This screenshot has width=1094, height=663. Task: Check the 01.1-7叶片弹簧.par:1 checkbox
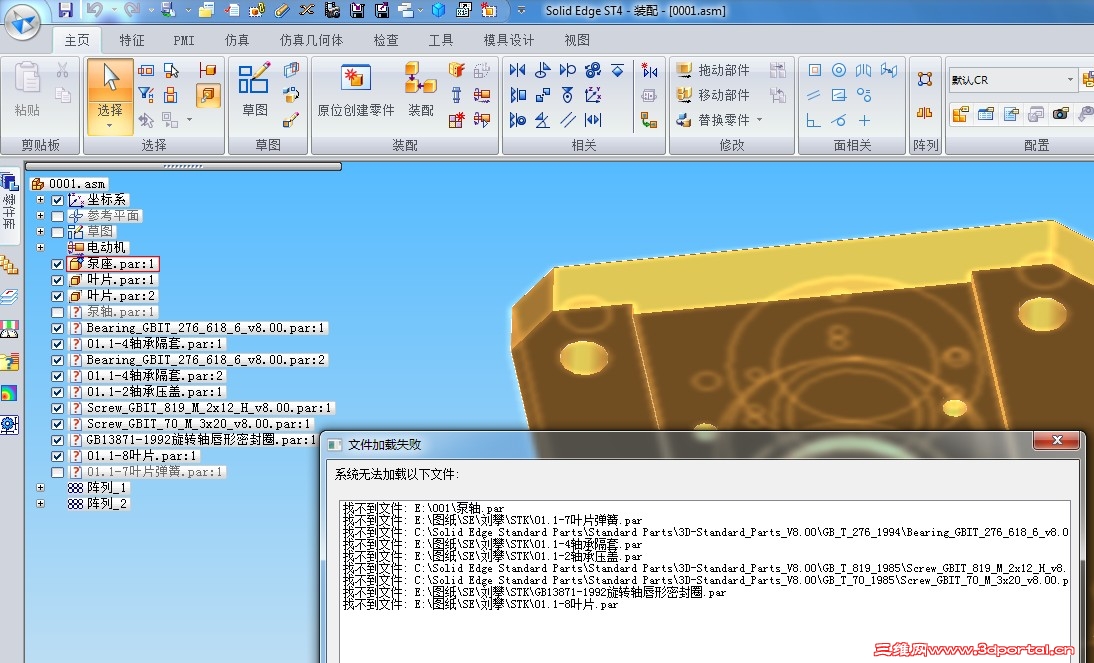[x=57, y=472]
